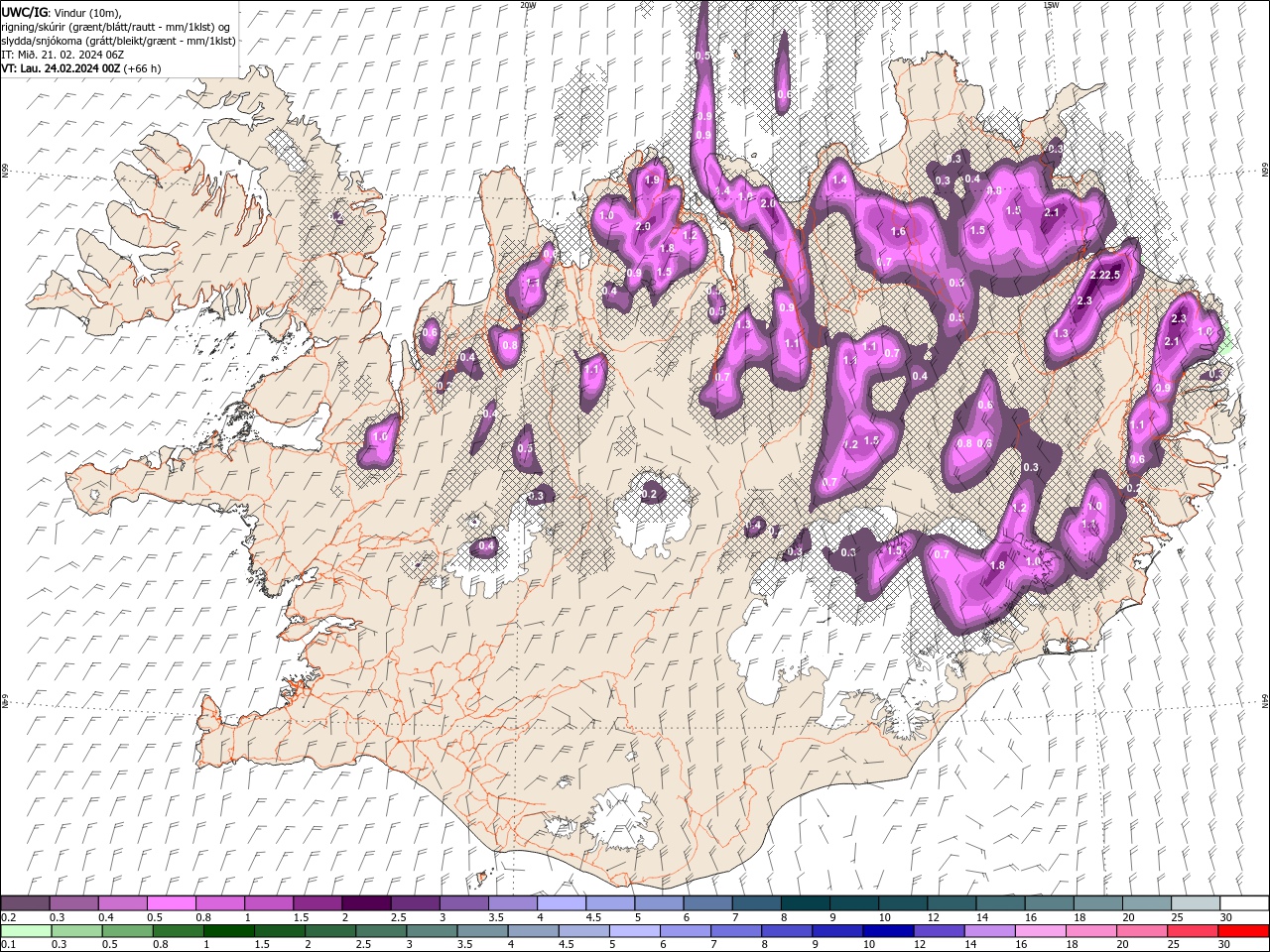Pick the light pink rain swatch labeled 16
The height and width of the screenshot is (952, 1270).
pyautogui.click(x=1039, y=931)
